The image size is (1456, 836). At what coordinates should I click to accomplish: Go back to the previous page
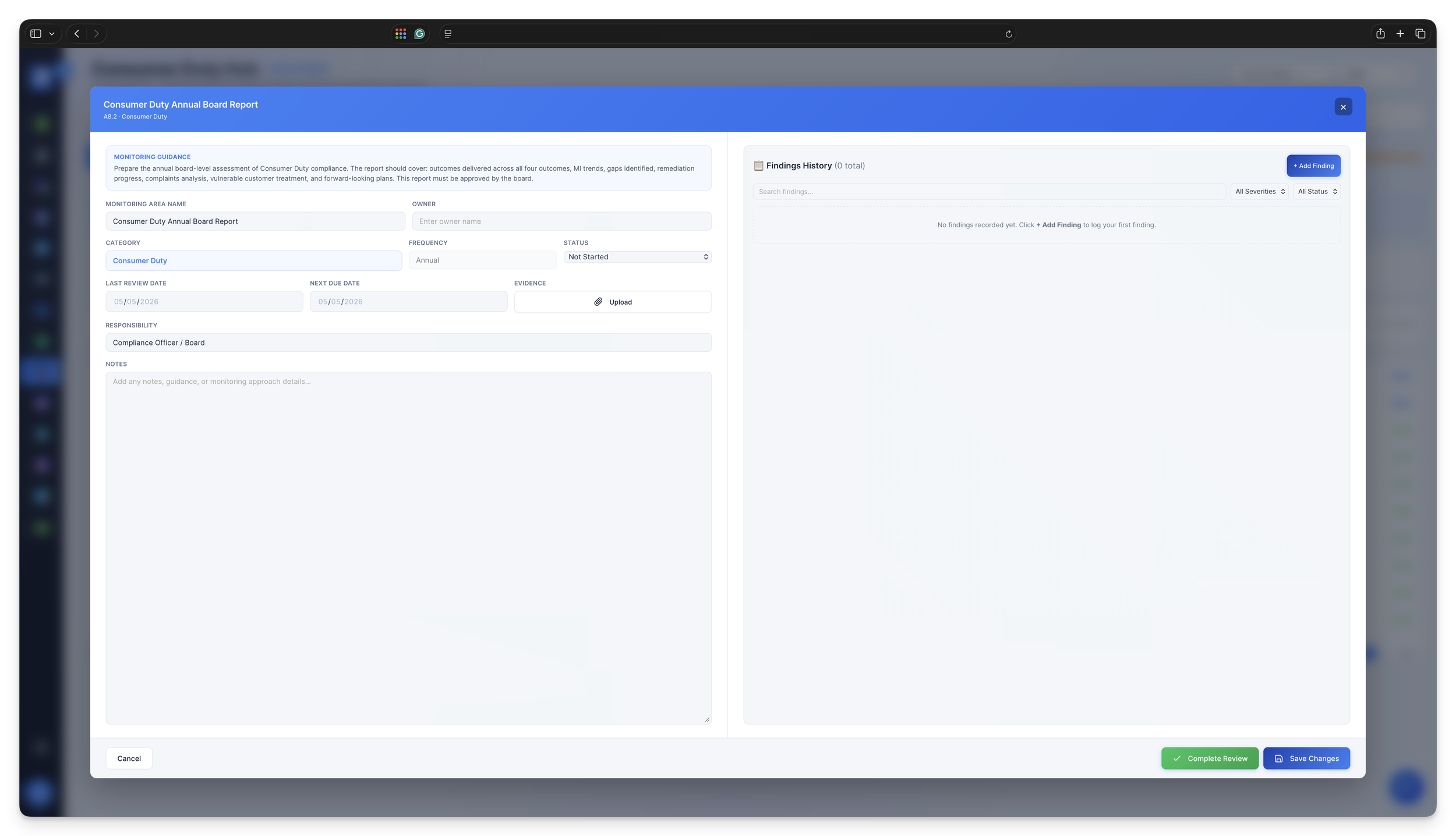click(x=77, y=34)
